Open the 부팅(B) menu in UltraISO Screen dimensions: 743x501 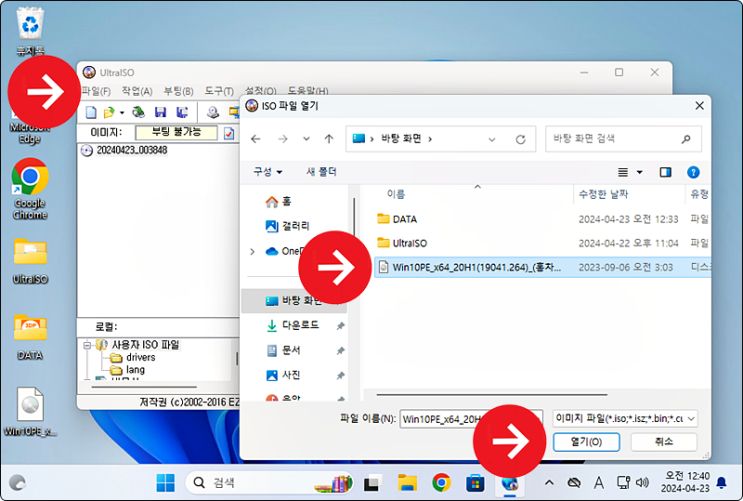point(178,91)
